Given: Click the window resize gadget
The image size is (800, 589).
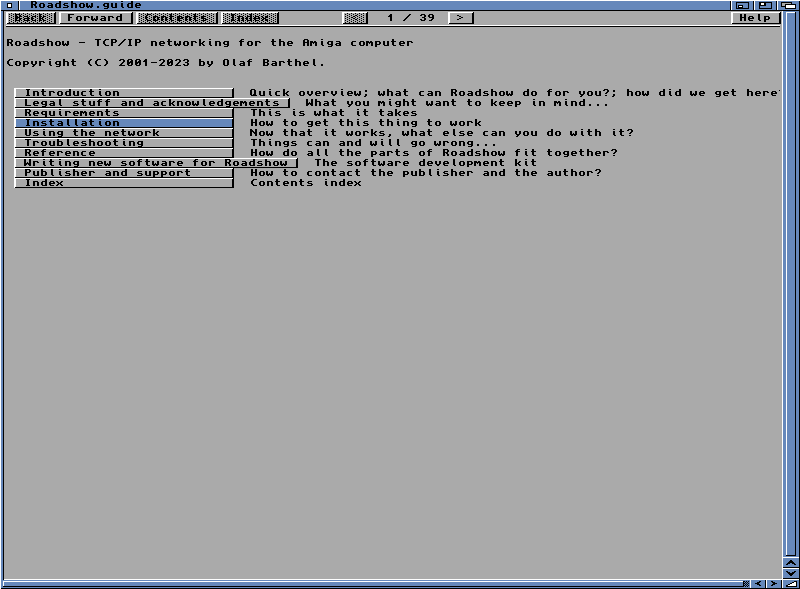Looking at the screenshot, I should [x=791, y=583].
